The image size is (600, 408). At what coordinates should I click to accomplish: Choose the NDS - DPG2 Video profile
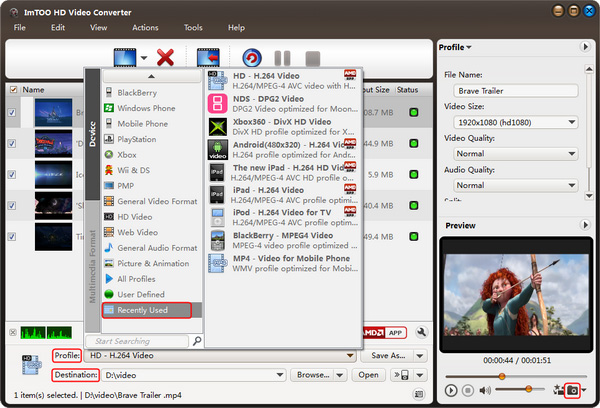pyautogui.click(x=283, y=104)
